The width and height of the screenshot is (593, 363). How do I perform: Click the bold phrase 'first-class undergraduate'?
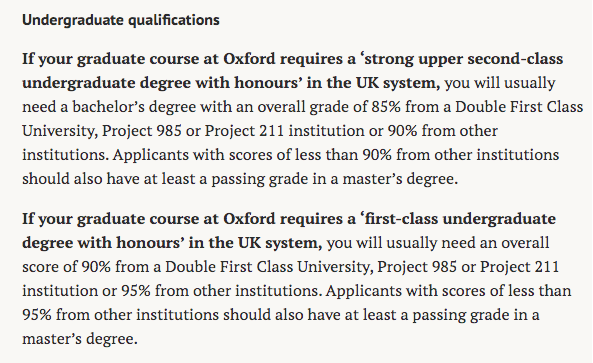click(460, 219)
